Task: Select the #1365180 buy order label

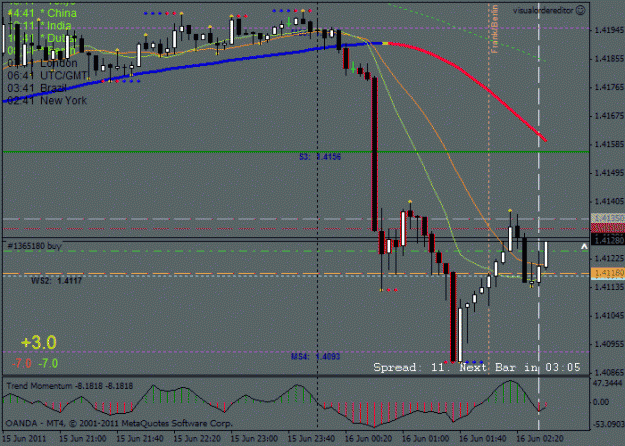Action: pyautogui.click(x=34, y=246)
